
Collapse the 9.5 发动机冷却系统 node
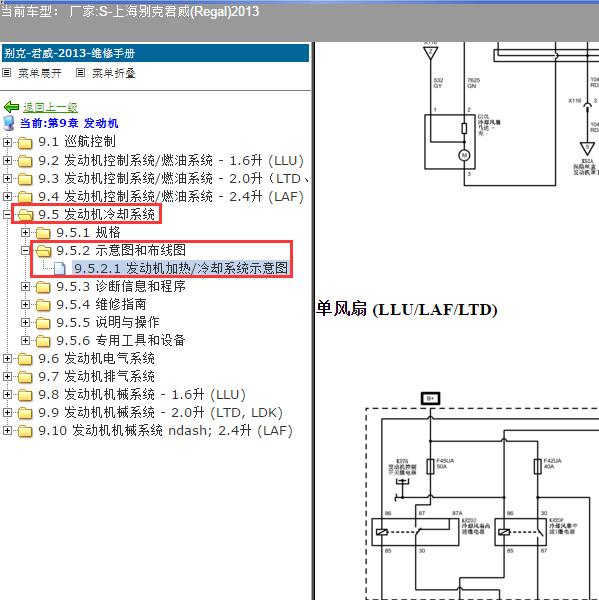point(7,214)
